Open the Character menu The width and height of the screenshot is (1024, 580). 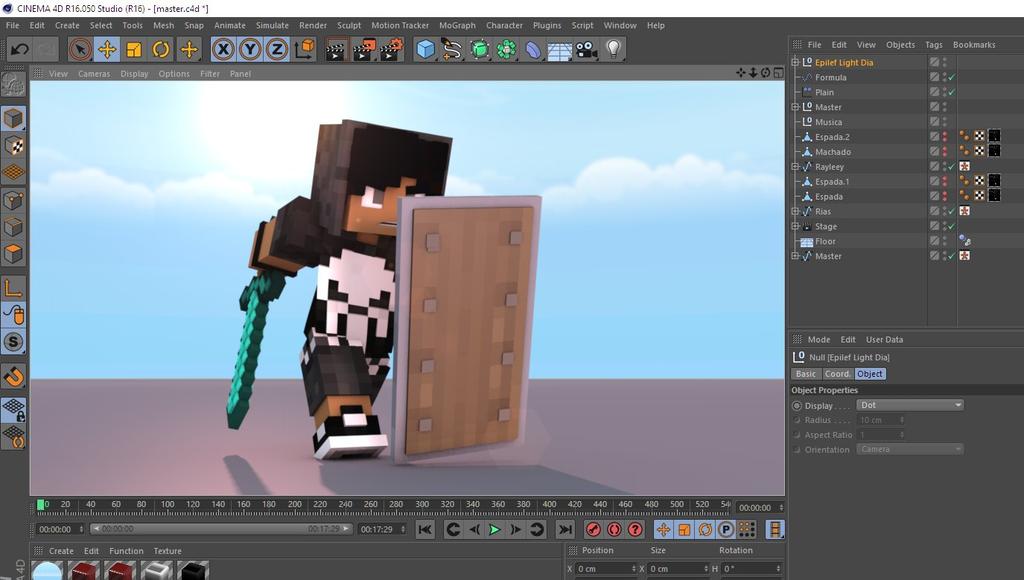click(x=504, y=25)
